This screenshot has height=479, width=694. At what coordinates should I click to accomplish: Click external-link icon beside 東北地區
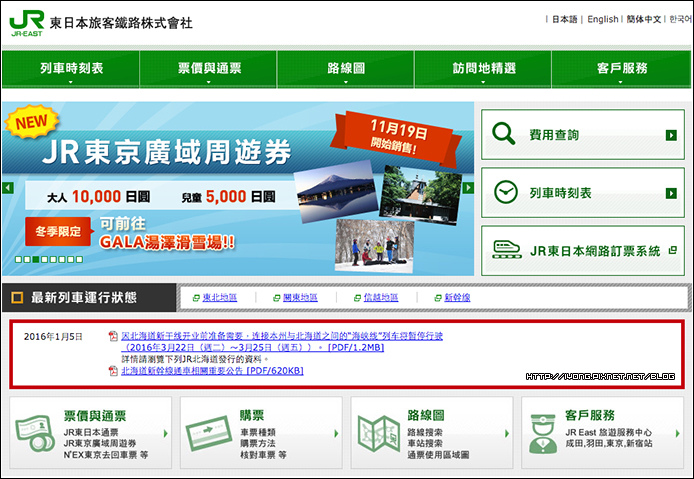(196, 298)
